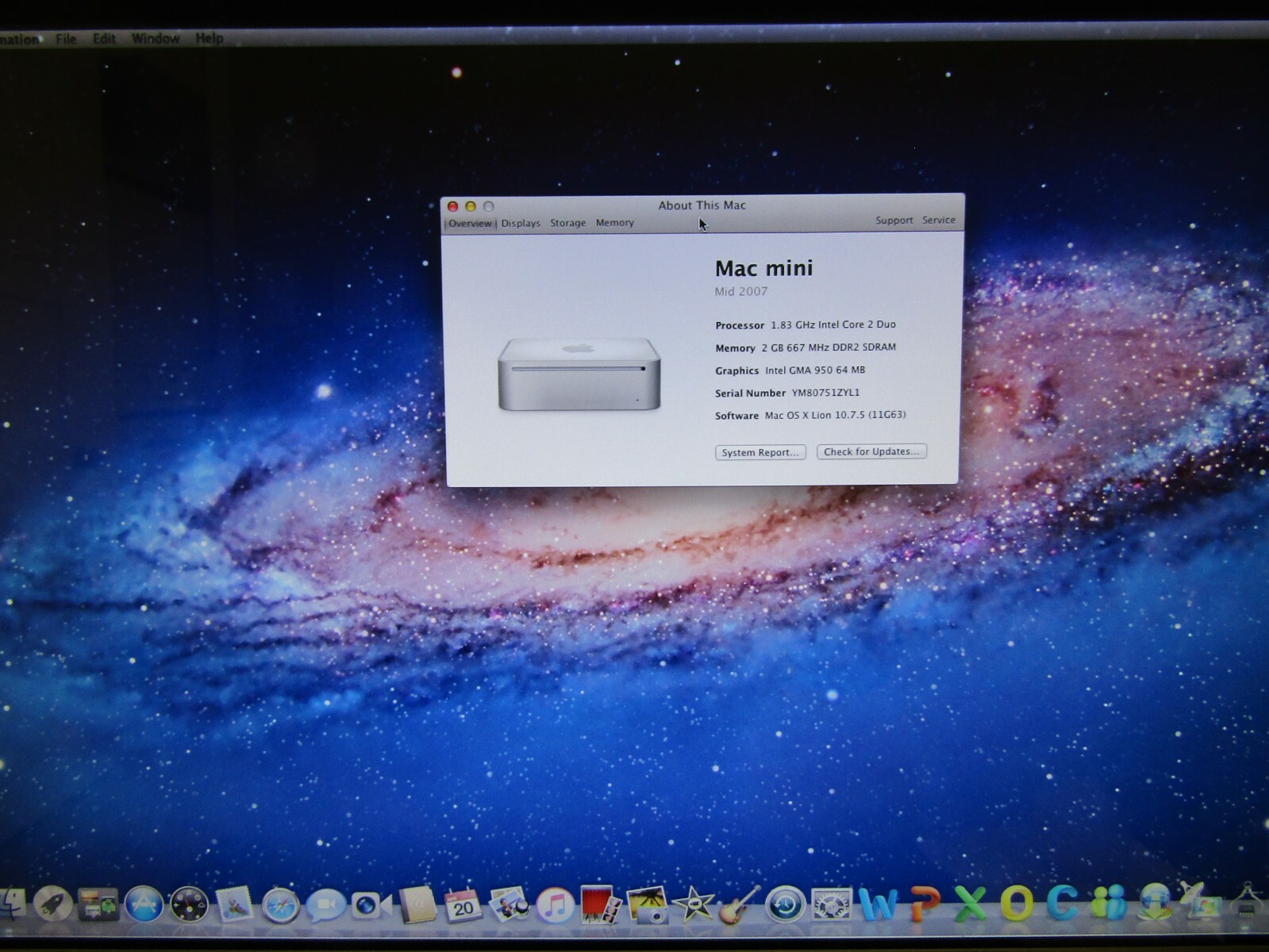Open the Edit menu
1269x952 pixels.
[104, 38]
